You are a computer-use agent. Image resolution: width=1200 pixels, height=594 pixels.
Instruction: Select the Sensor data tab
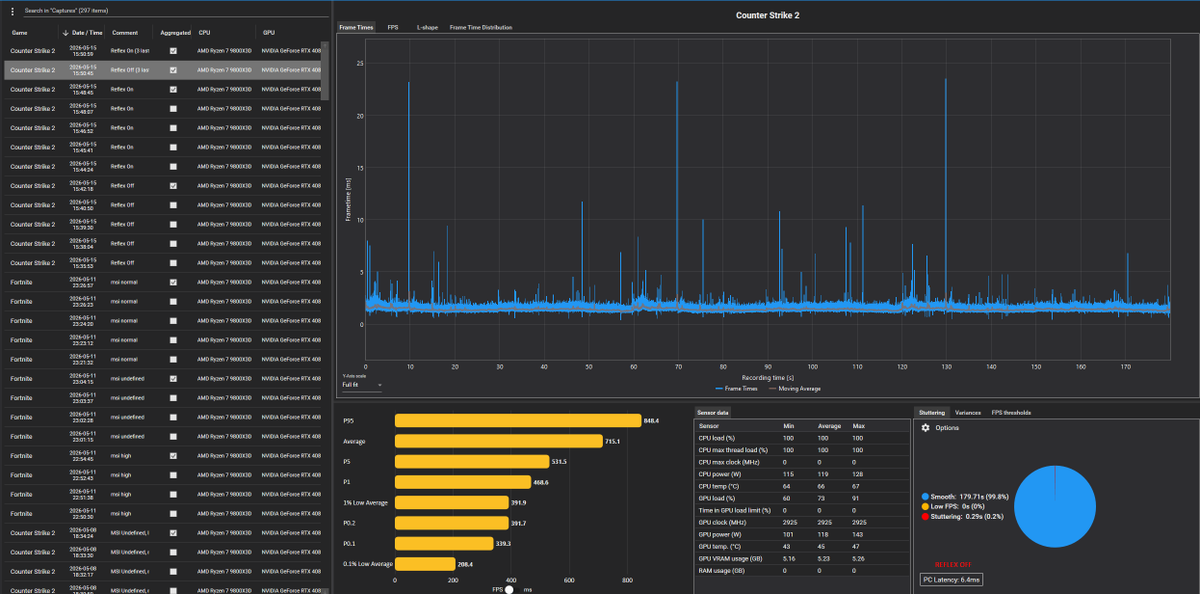click(714, 412)
